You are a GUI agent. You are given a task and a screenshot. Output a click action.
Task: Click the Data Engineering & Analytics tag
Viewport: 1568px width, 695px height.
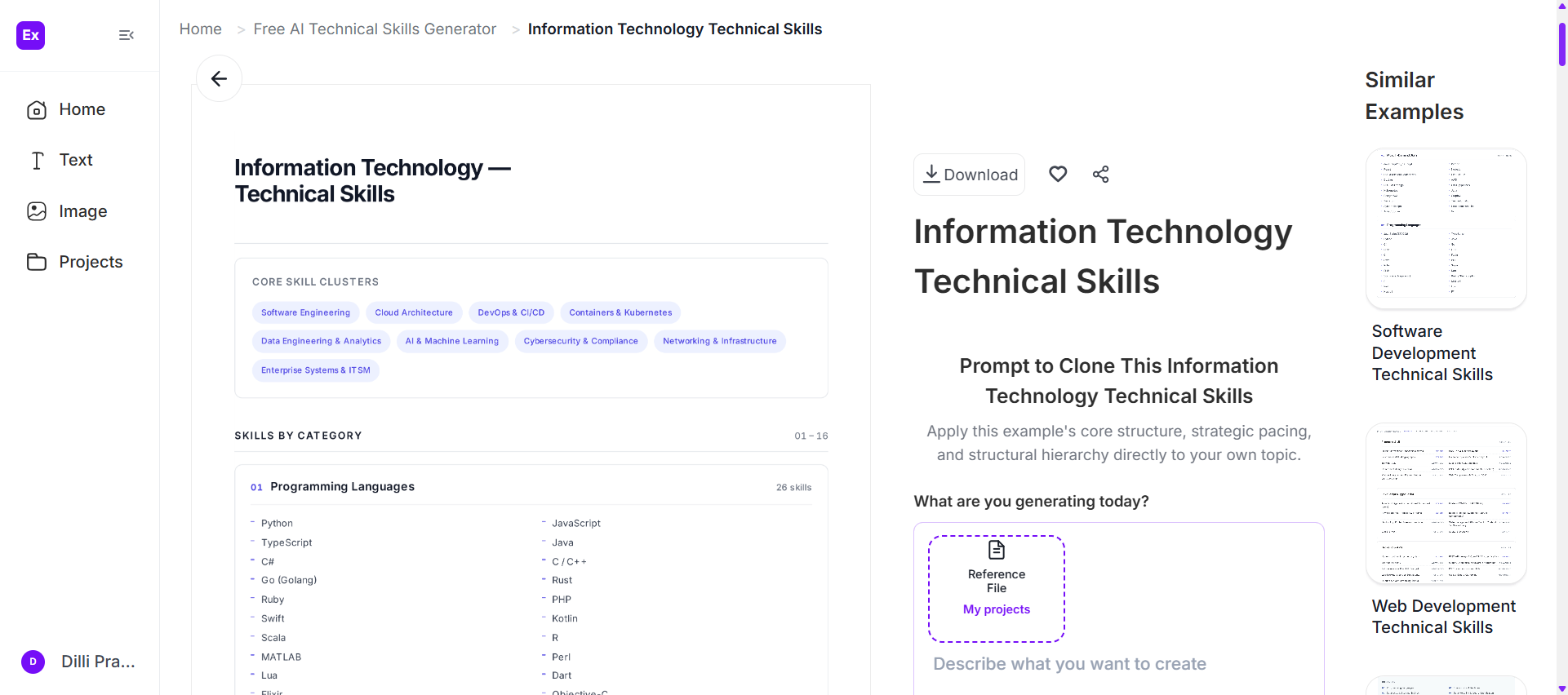point(321,341)
